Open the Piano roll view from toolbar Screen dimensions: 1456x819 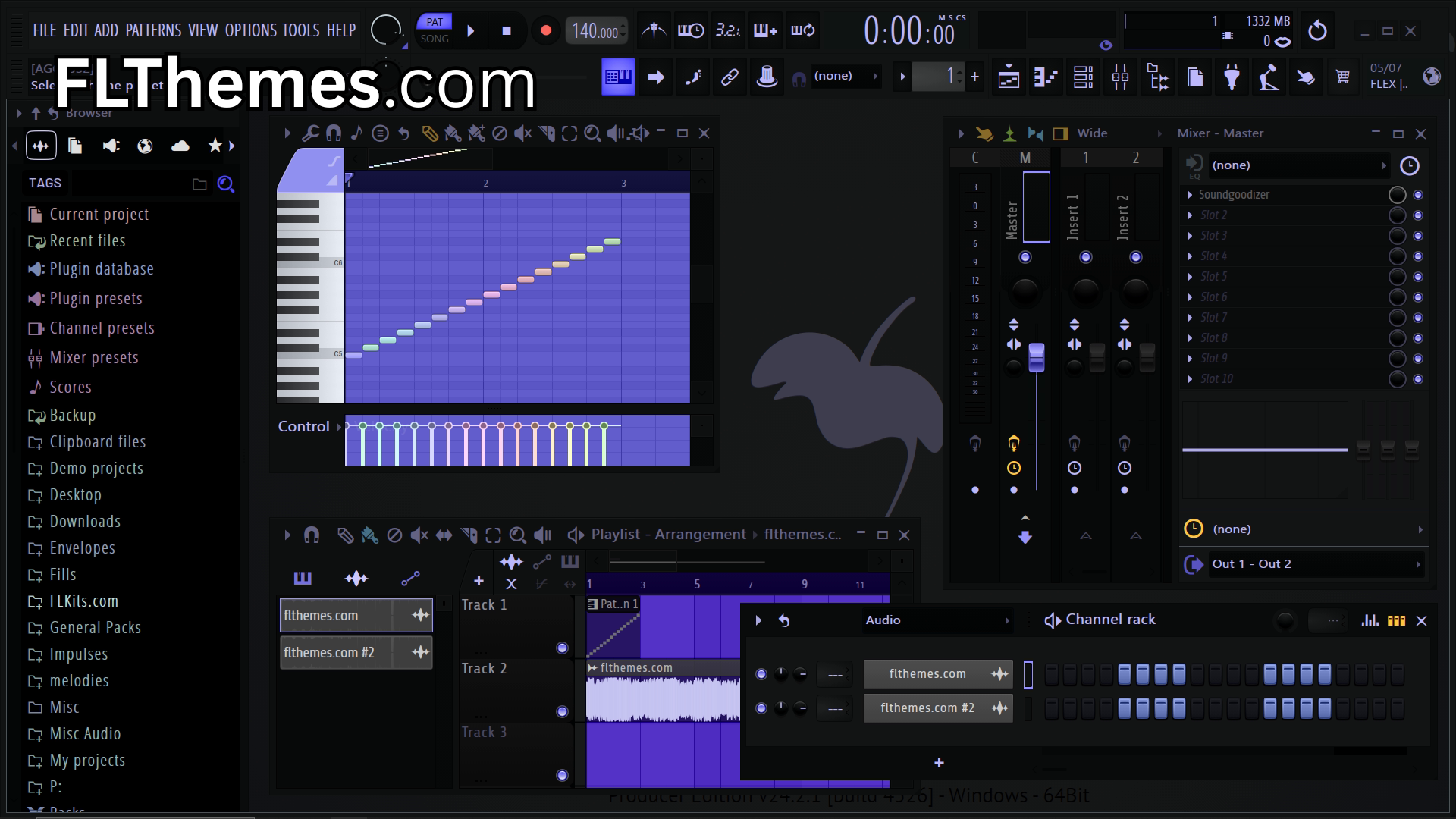tap(1046, 76)
